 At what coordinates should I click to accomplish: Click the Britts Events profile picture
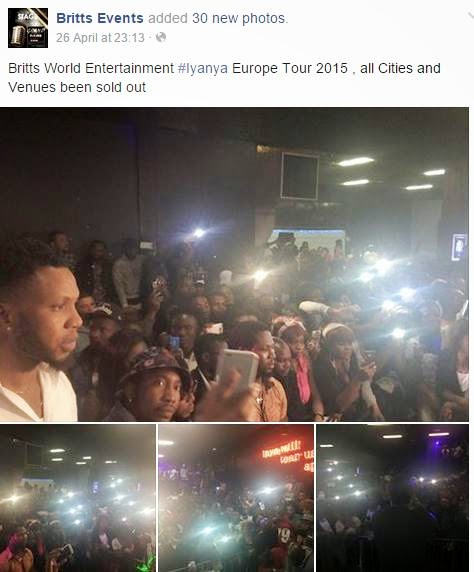pos(28,28)
